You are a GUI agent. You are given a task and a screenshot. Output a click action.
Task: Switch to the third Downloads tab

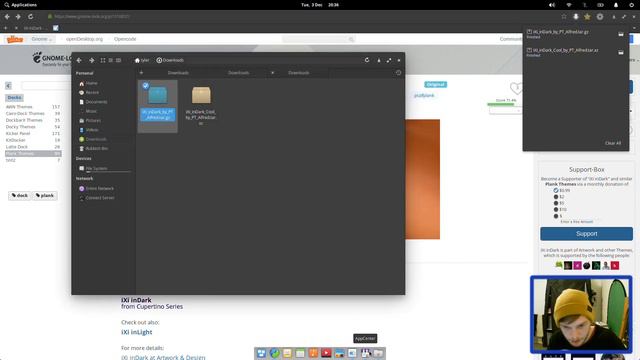(x=299, y=73)
